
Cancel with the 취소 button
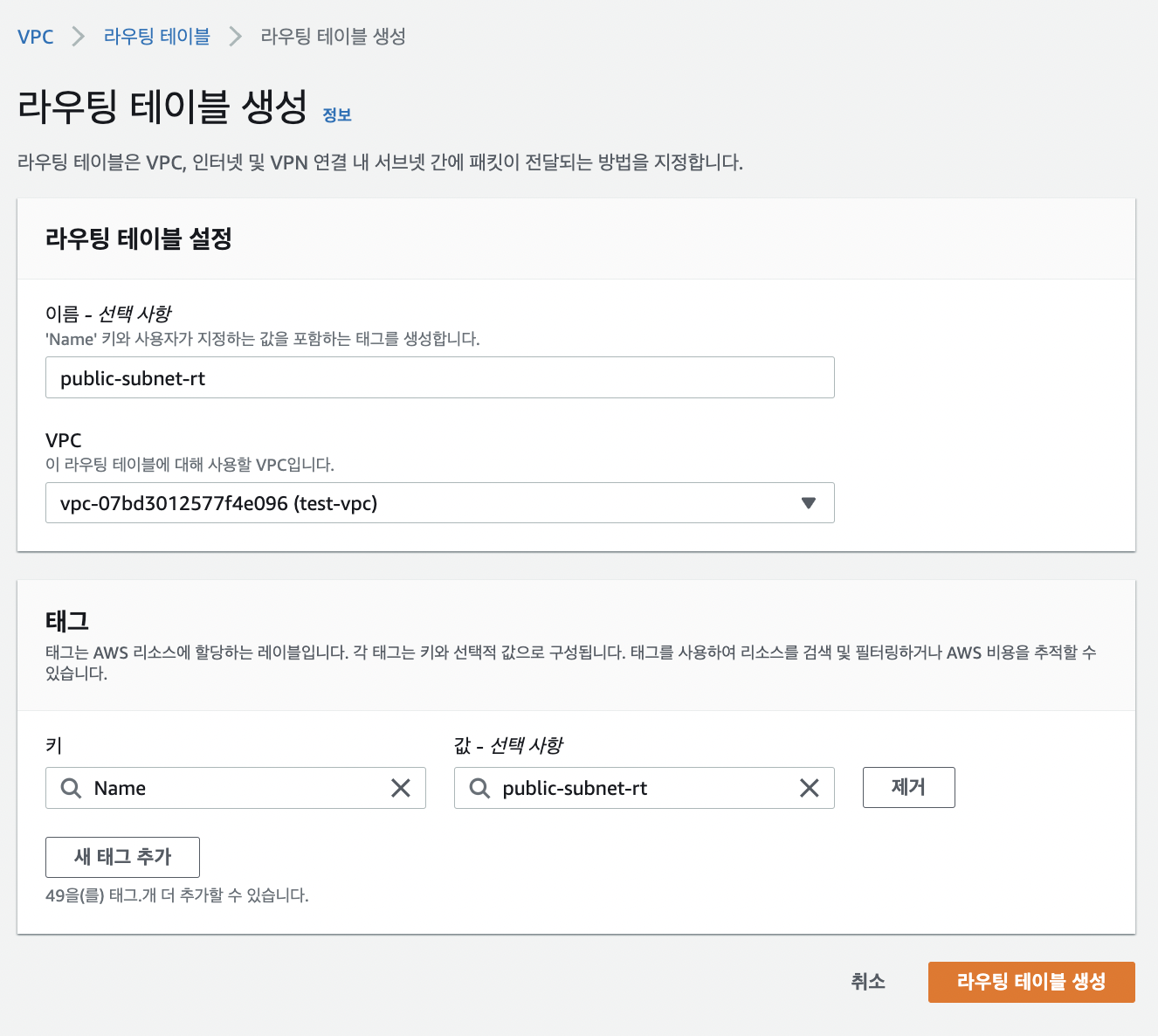pos(868,982)
